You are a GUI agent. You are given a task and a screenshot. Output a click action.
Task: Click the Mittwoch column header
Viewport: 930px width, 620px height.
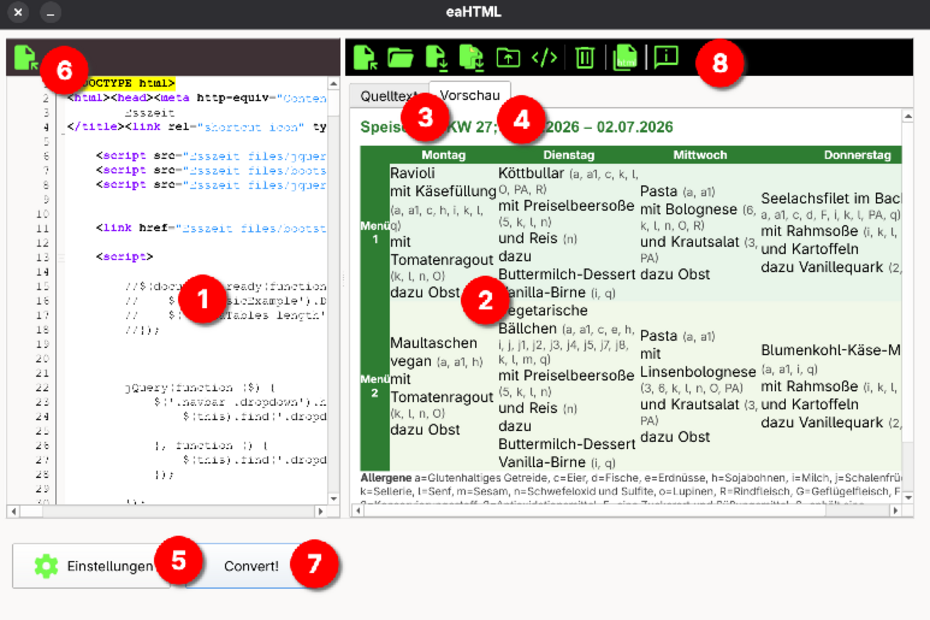pos(699,155)
